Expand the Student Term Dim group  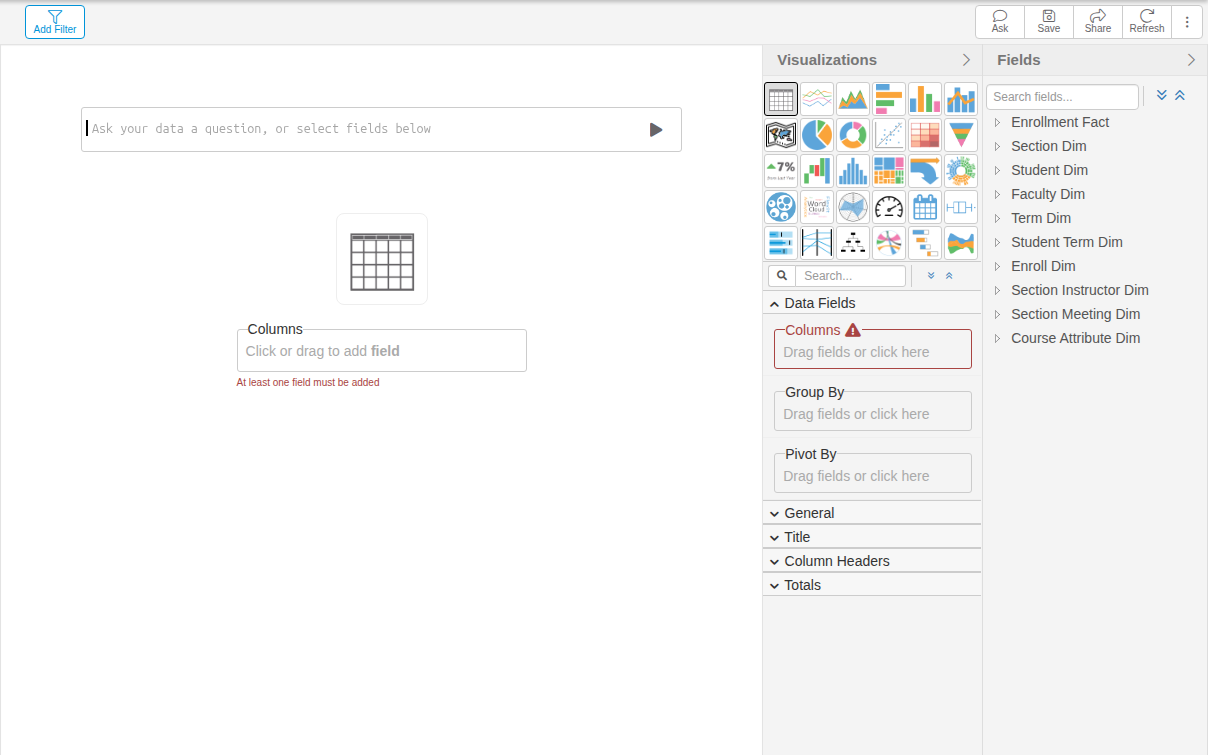click(x=997, y=242)
